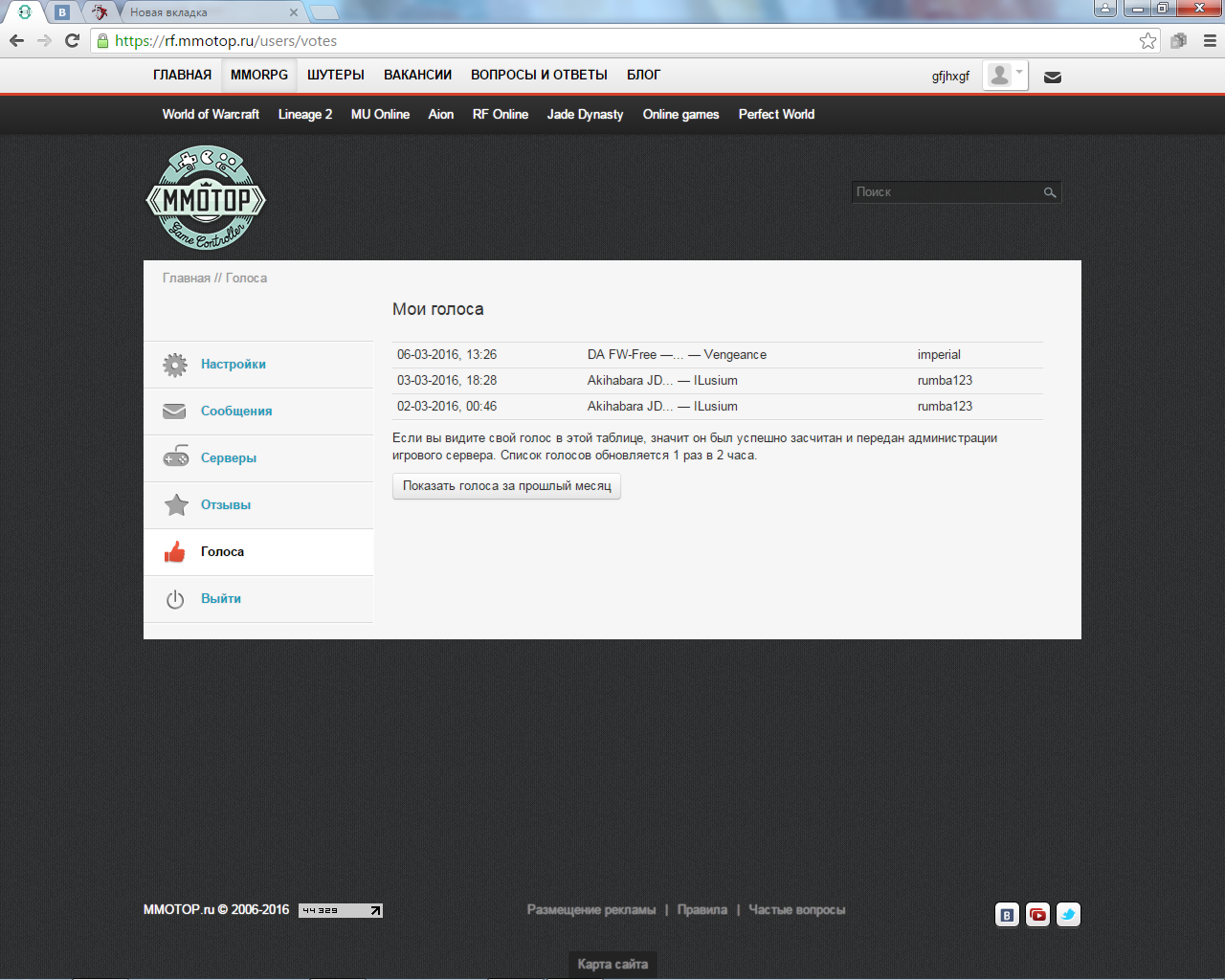This screenshot has height=980, width=1225.
Task: Select the MMORPG menu tab
Action: (x=259, y=75)
